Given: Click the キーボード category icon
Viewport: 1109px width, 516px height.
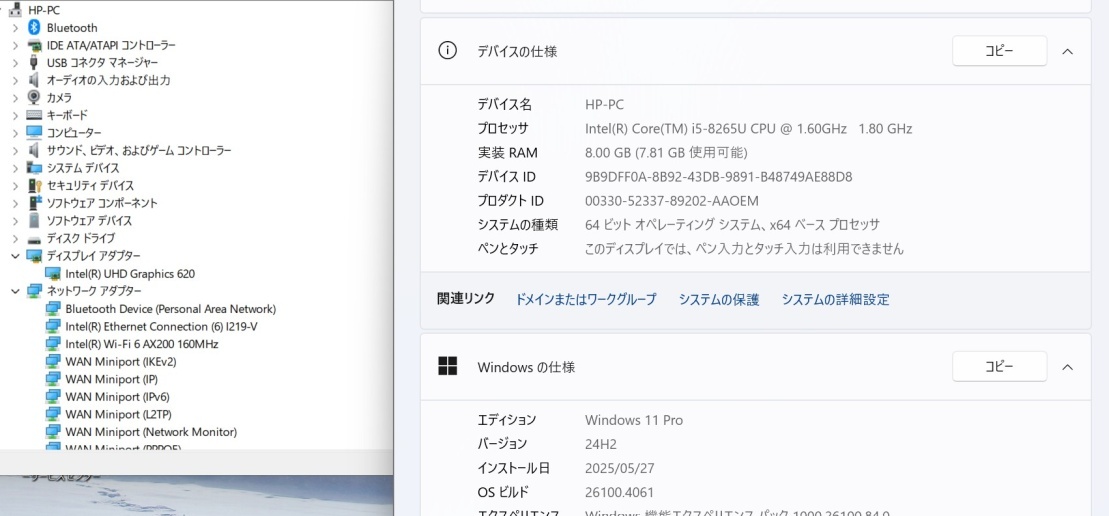Looking at the screenshot, I should 34,115.
